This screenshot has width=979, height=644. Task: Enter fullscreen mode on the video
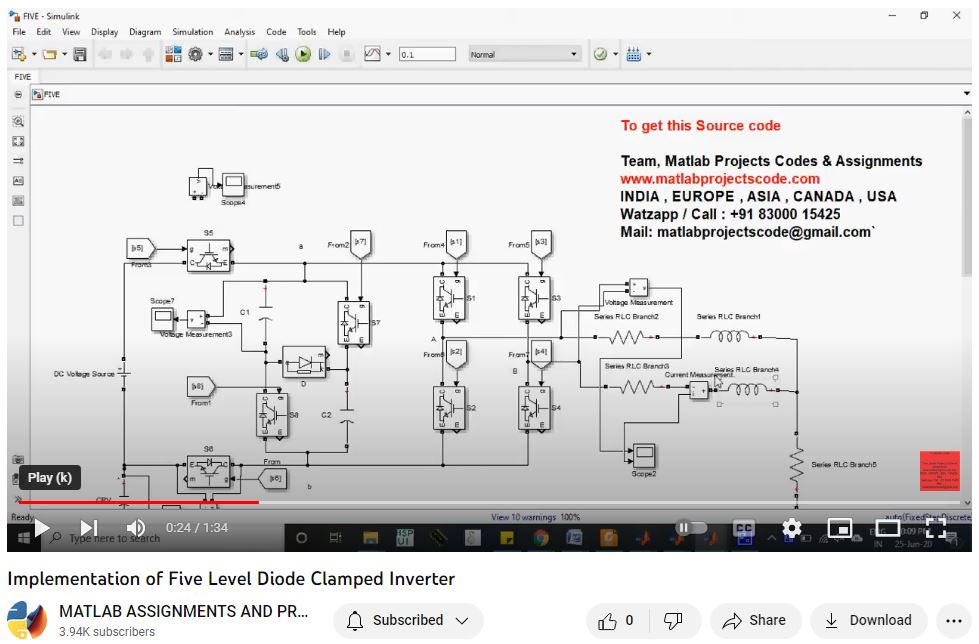tap(935, 527)
